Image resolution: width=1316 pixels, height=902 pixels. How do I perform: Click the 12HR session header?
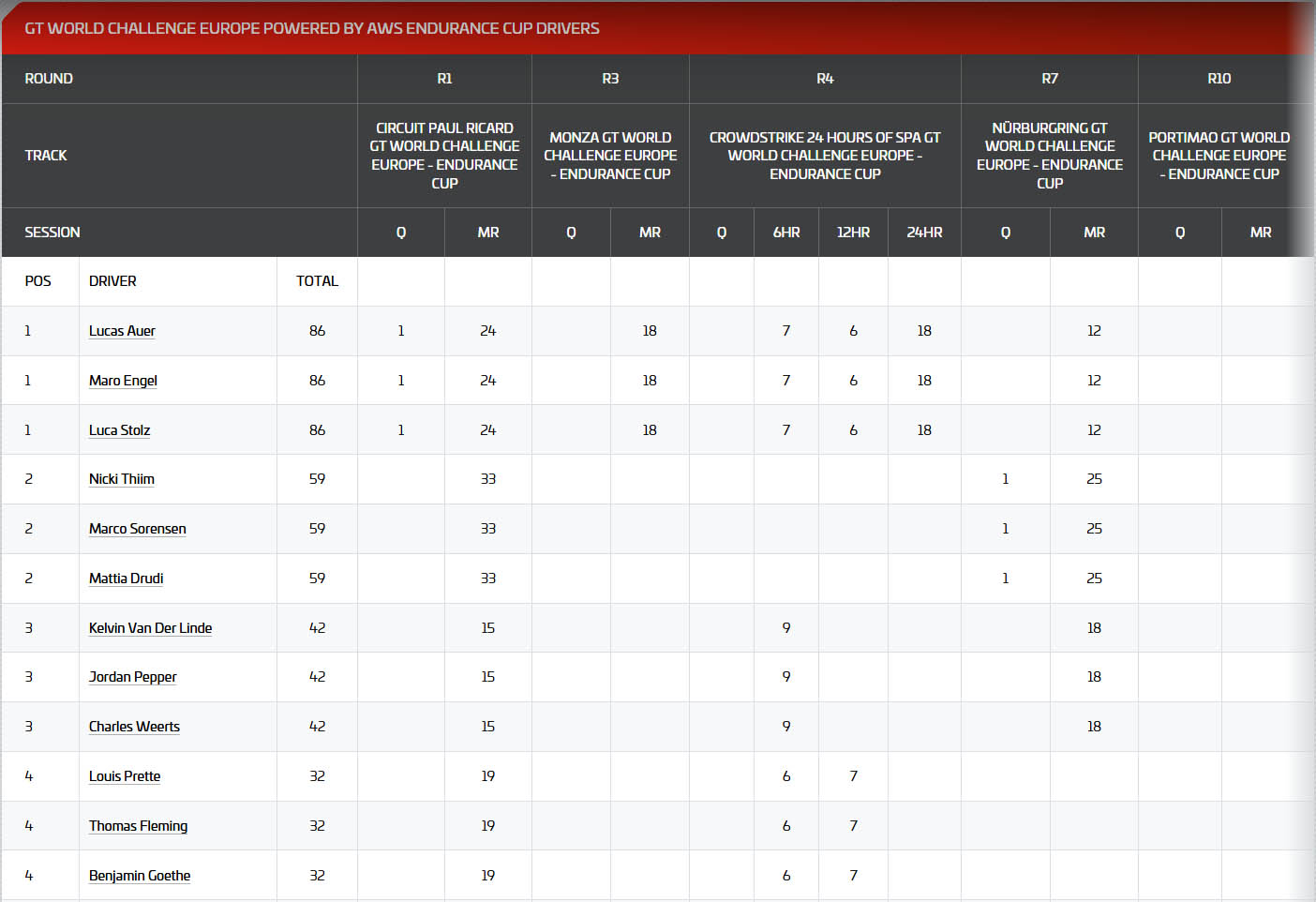pos(853,233)
